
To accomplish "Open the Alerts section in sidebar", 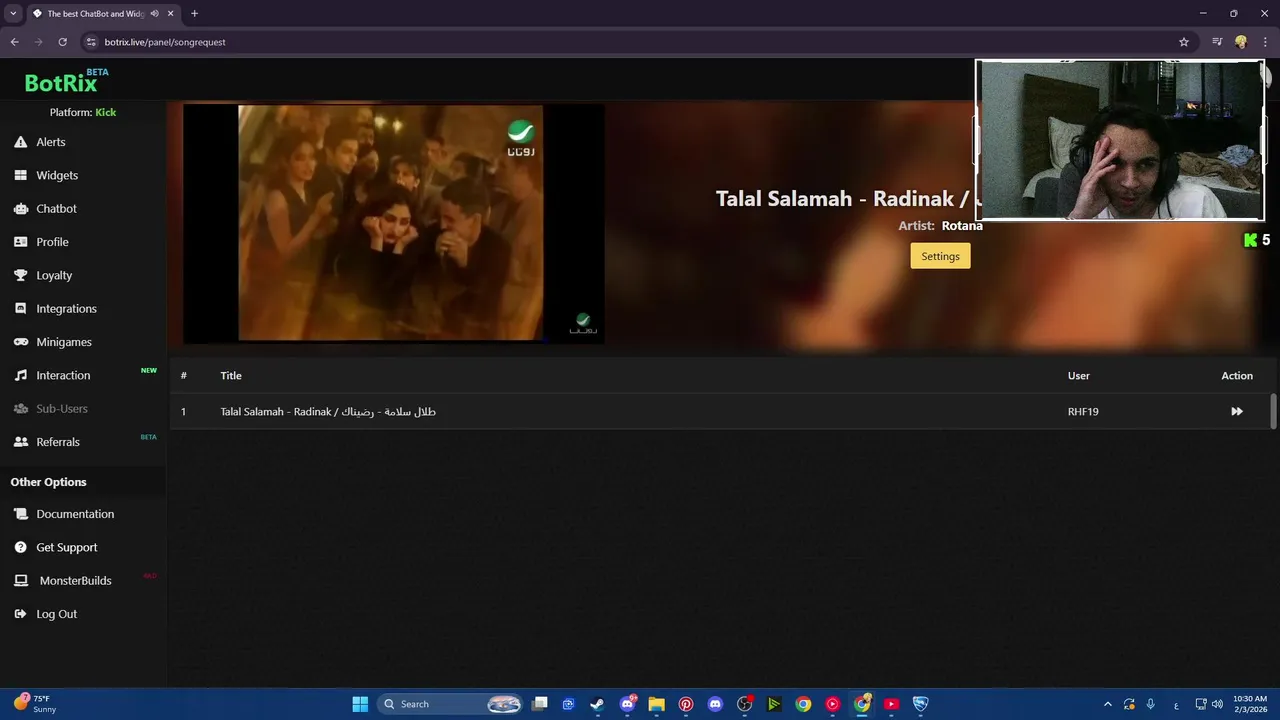I will [x=50, y=142].
